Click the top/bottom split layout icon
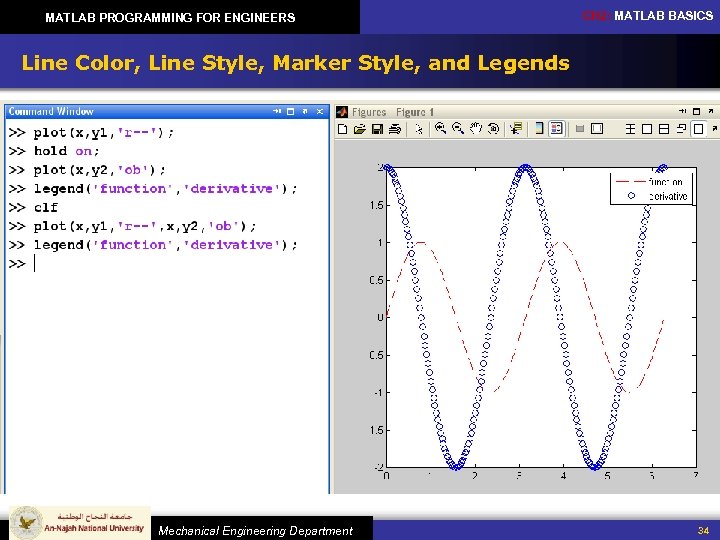The height and width of the screenshot is (540, 720). click(x=664, y=129)
